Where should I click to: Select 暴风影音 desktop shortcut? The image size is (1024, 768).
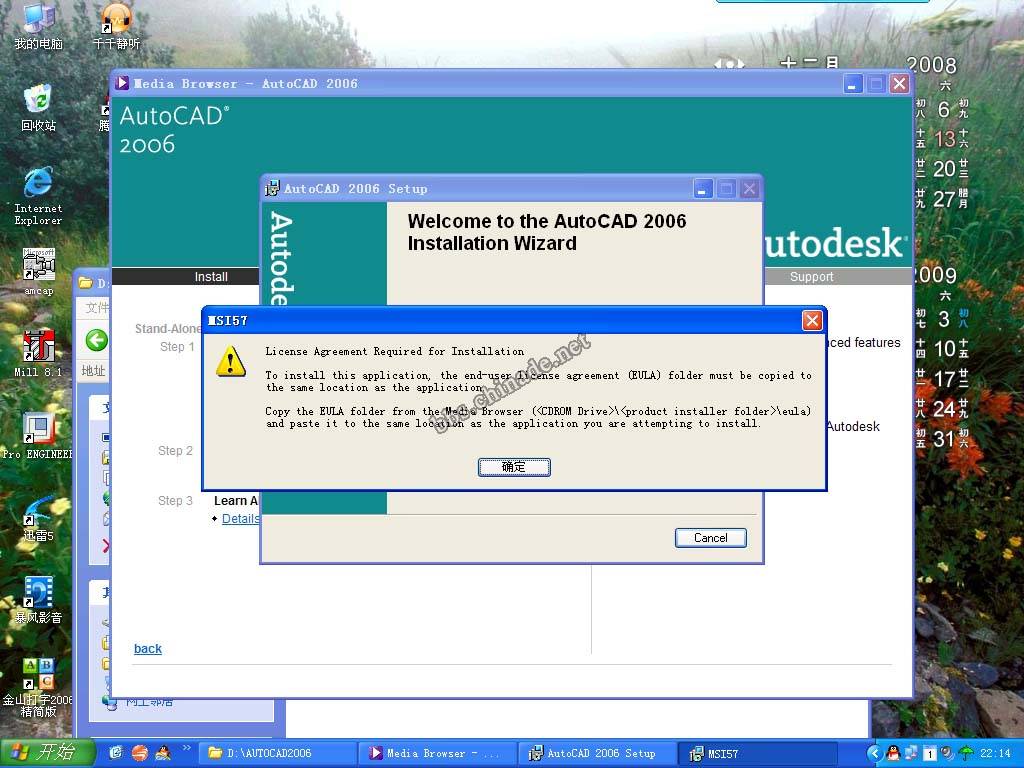(38, 600)
